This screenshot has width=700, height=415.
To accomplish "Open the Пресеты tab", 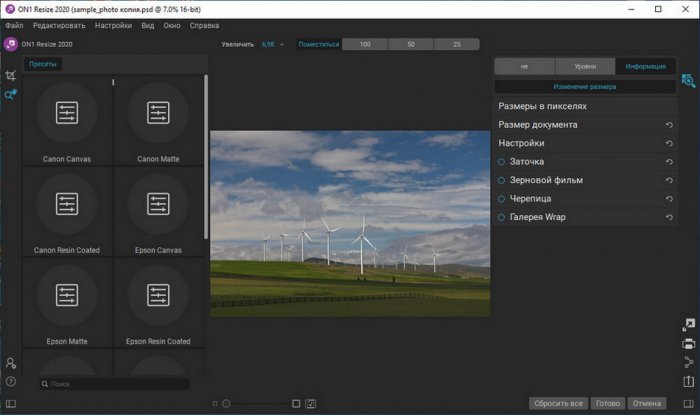I will tap(43, 64).
